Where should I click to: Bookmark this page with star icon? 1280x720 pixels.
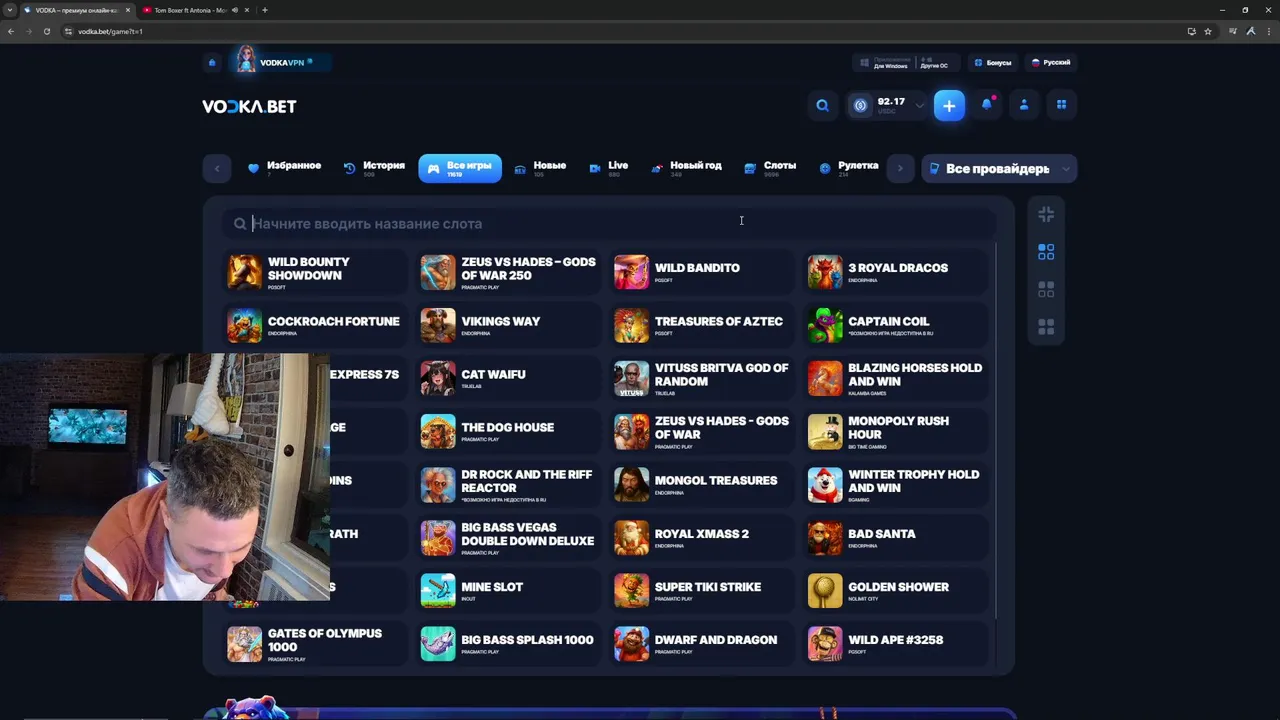coord(1208,31)
